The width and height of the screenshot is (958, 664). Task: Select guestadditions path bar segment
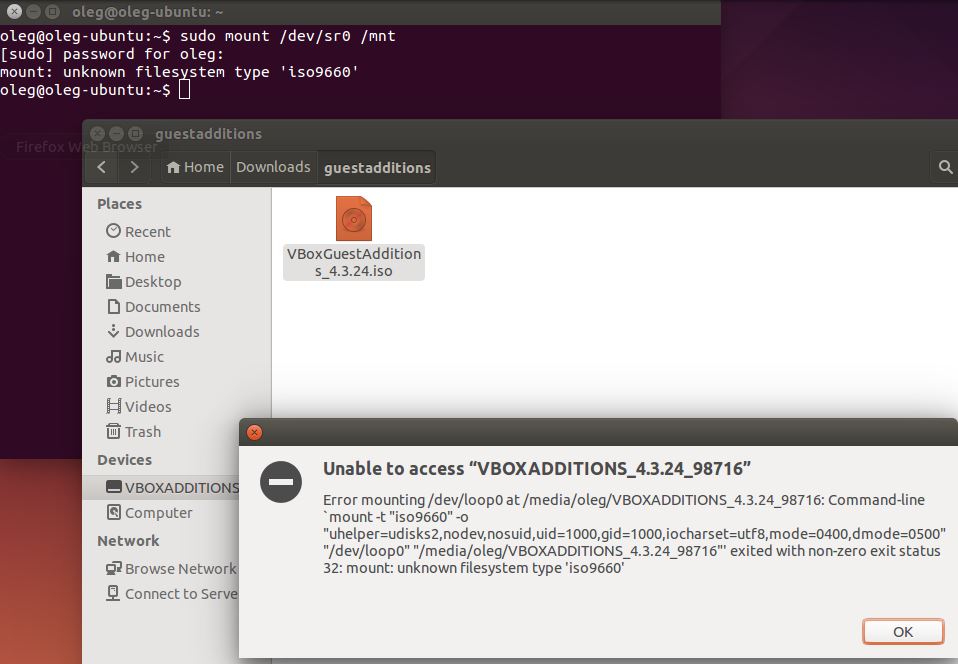click(377, 167)
